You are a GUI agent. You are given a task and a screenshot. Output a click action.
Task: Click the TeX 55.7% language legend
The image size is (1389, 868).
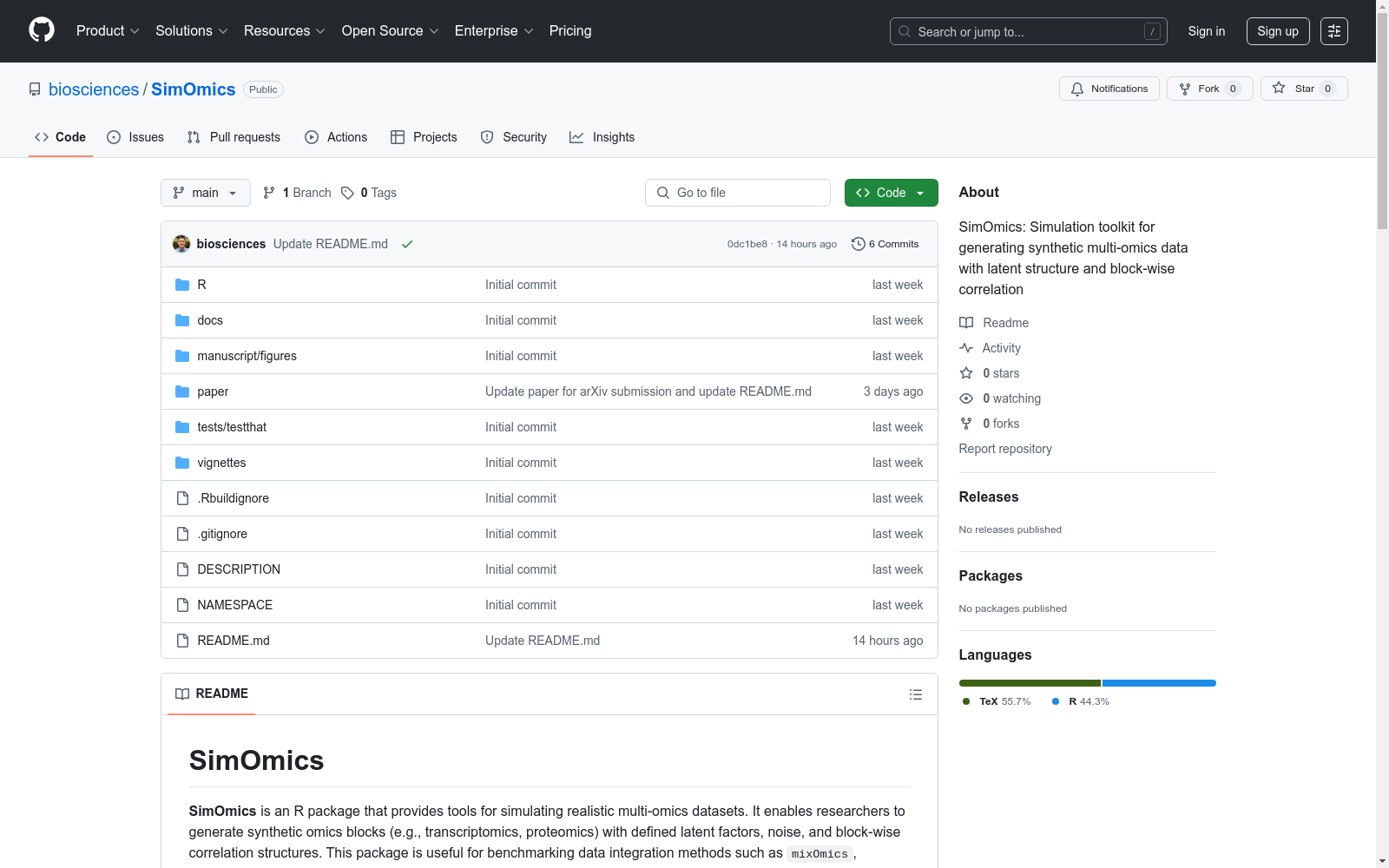coord(997,701)
